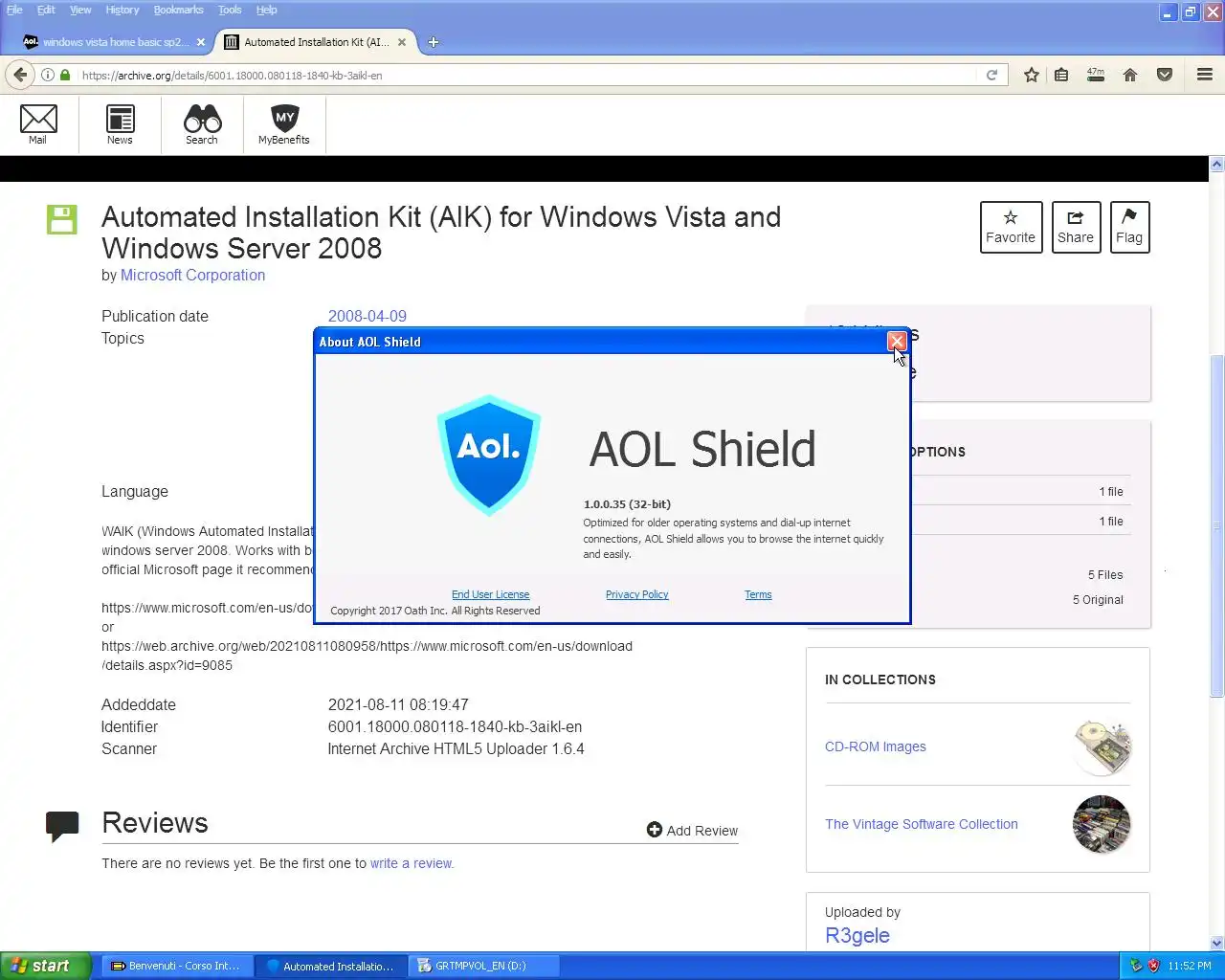
Task: Close the About AOL Shield dialog
Action: (x=897, y=341)
